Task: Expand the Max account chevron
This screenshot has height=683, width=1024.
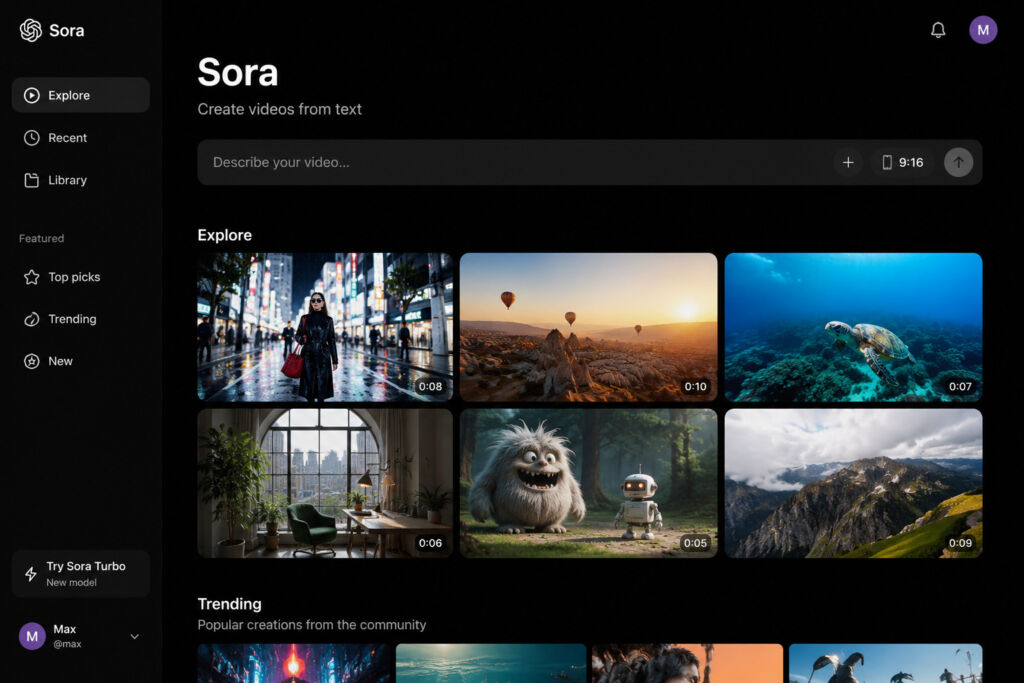Action: [135, 637]
